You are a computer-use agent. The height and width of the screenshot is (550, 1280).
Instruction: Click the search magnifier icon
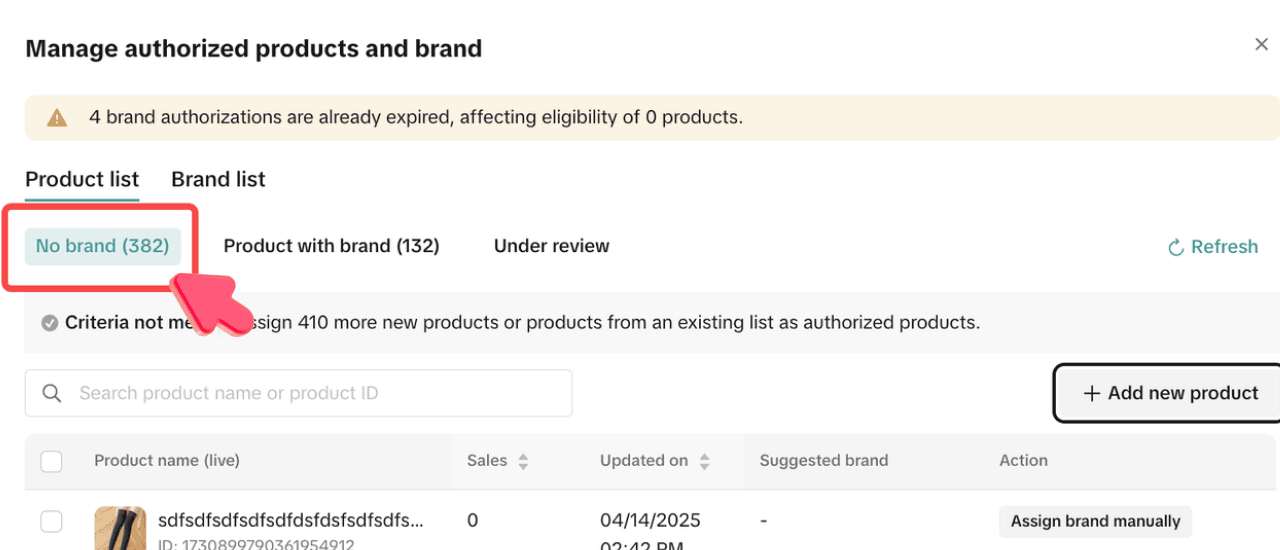click(52, 394)
